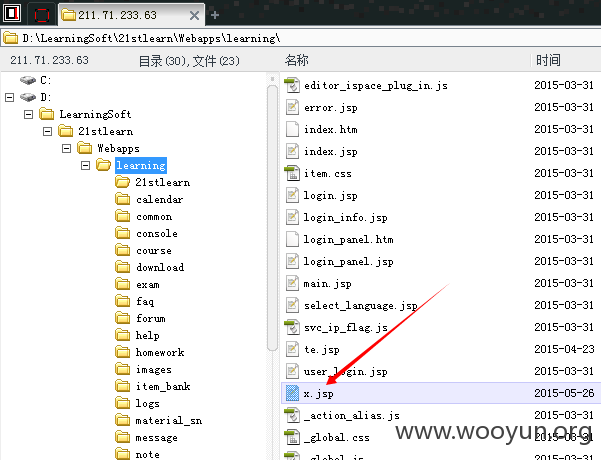
Task: Click the 2015-04-23 date of te.jsp
Action: pyautogui.click(x=564, y=349)
